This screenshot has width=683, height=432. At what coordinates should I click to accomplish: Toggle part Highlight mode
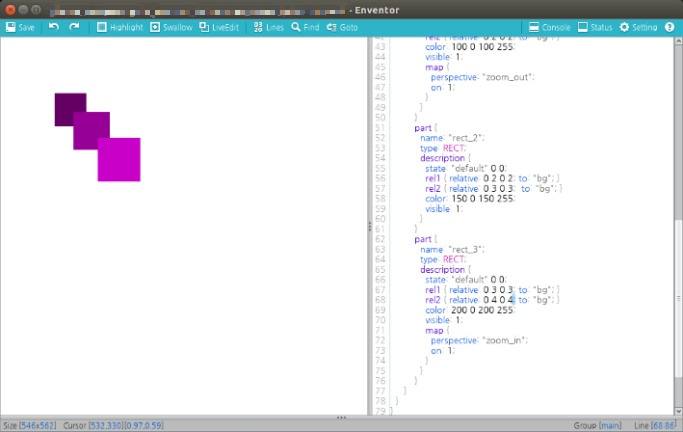click(x=120, y=27)
